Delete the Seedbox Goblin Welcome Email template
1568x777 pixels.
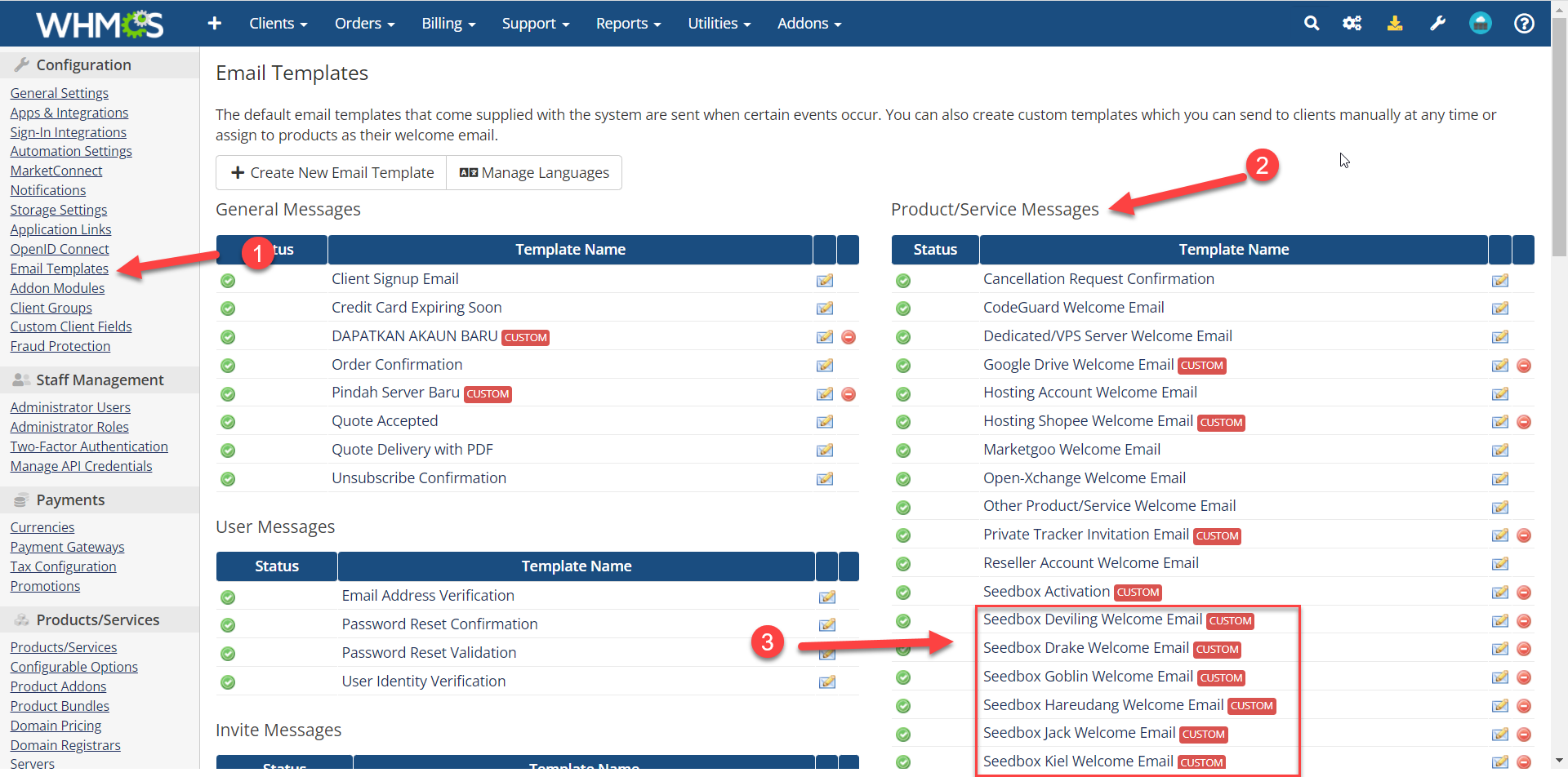click(1524, 677)
